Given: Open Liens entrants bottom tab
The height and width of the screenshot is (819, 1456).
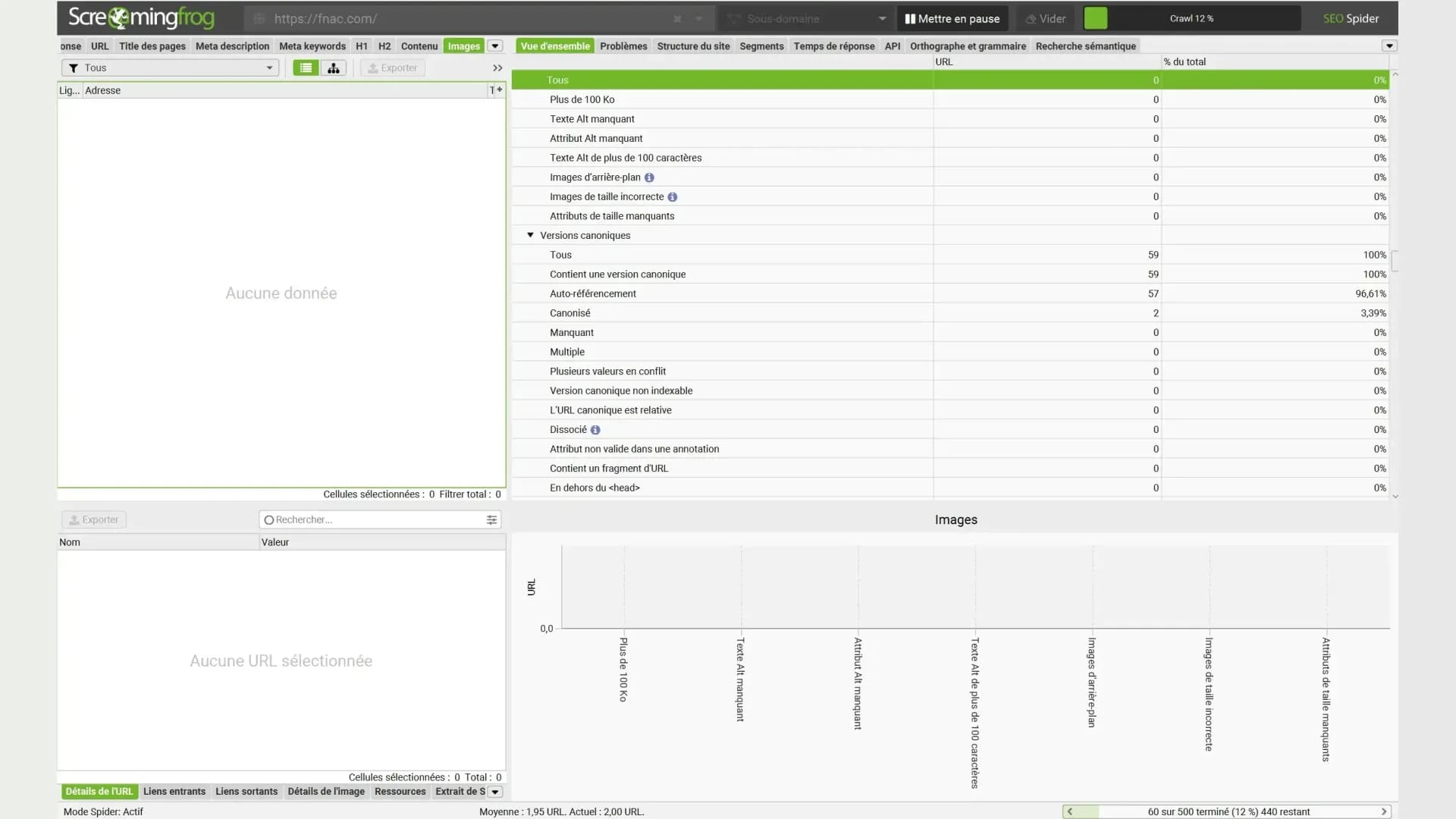Looking at the screenshot, I should [174, 791].
